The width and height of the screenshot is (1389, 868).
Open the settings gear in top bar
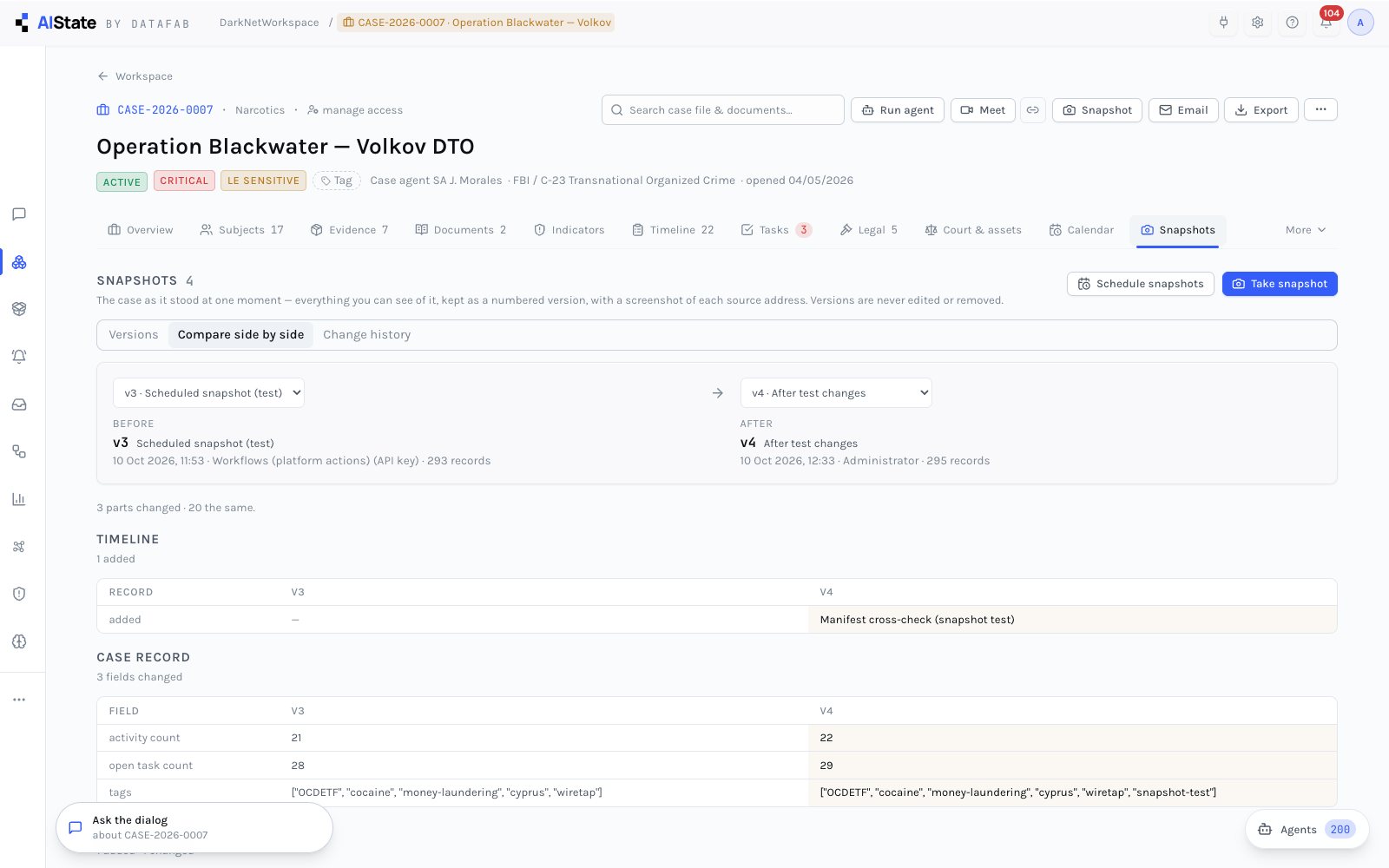(1258, 23)
